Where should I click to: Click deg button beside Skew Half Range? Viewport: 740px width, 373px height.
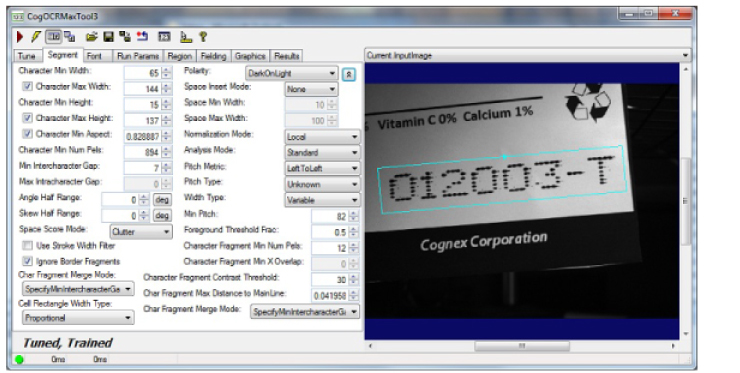(x=162, y=216)
